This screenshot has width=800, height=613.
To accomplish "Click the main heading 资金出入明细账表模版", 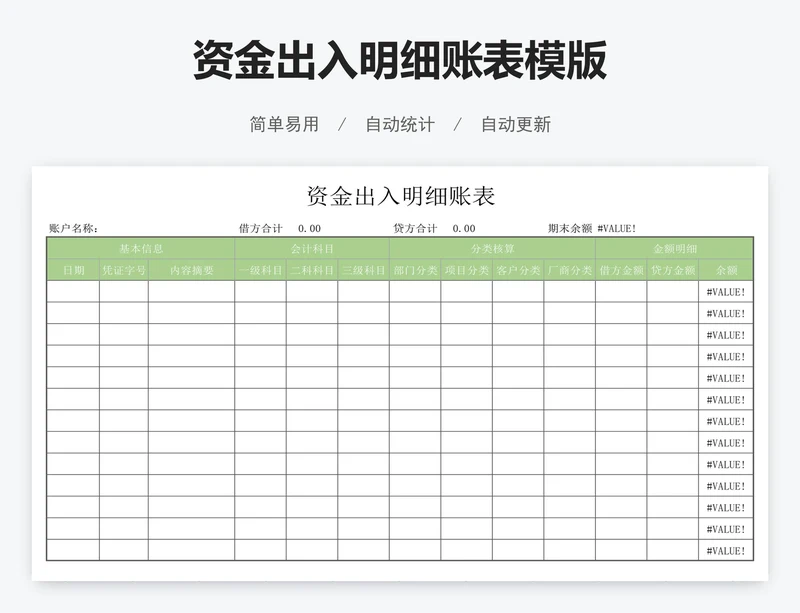I will click(400, 60).
